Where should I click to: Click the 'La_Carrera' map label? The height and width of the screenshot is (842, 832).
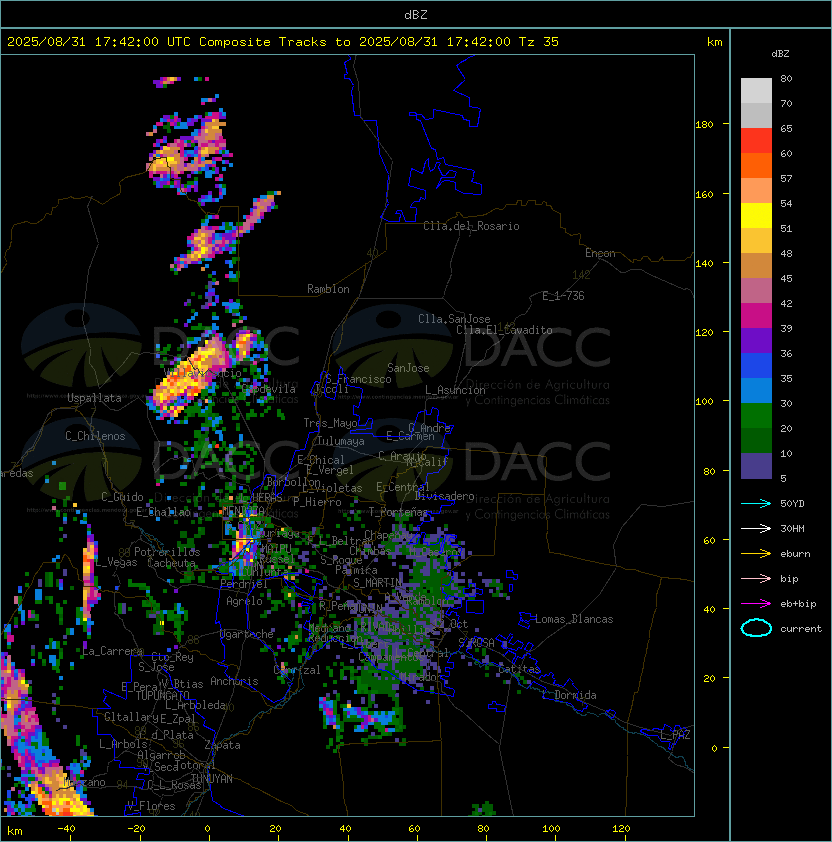pos(113,651)
